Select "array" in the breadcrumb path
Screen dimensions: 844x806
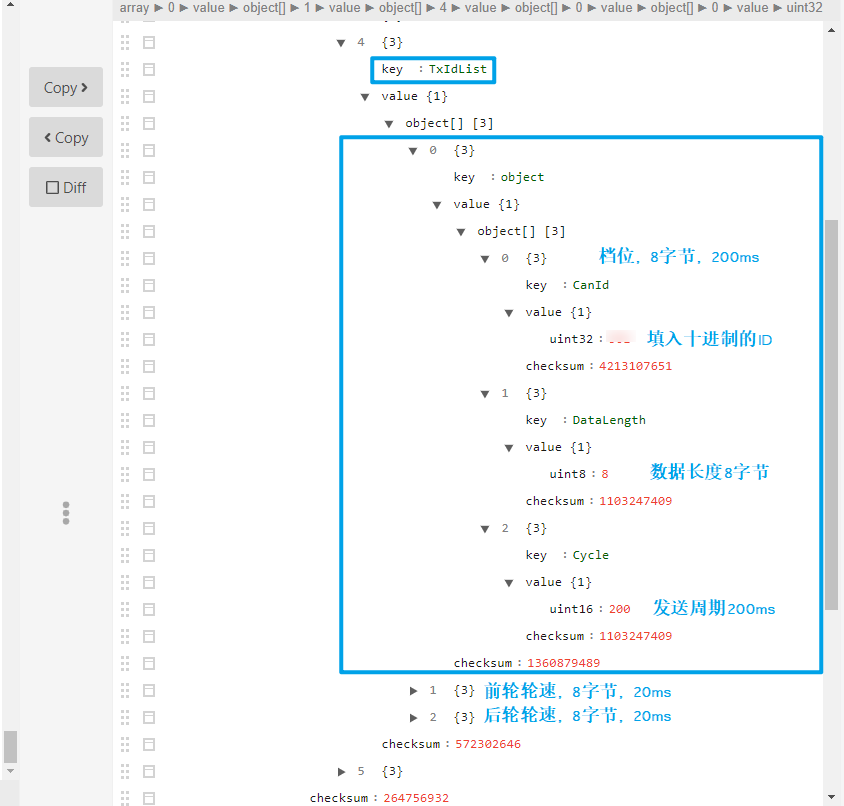tap(134, 8)
